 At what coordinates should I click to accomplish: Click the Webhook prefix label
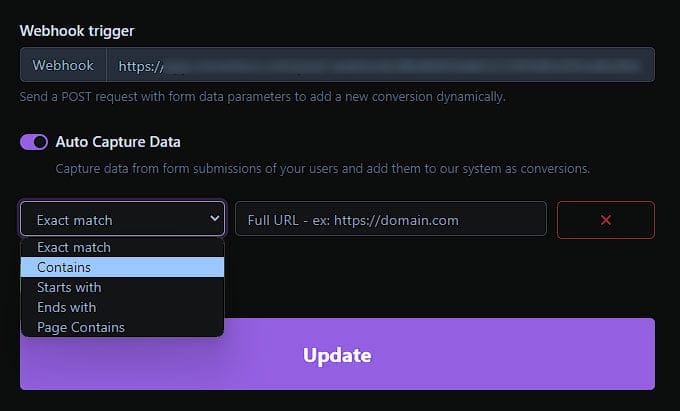pyautogui.click(x=63, y=65)
